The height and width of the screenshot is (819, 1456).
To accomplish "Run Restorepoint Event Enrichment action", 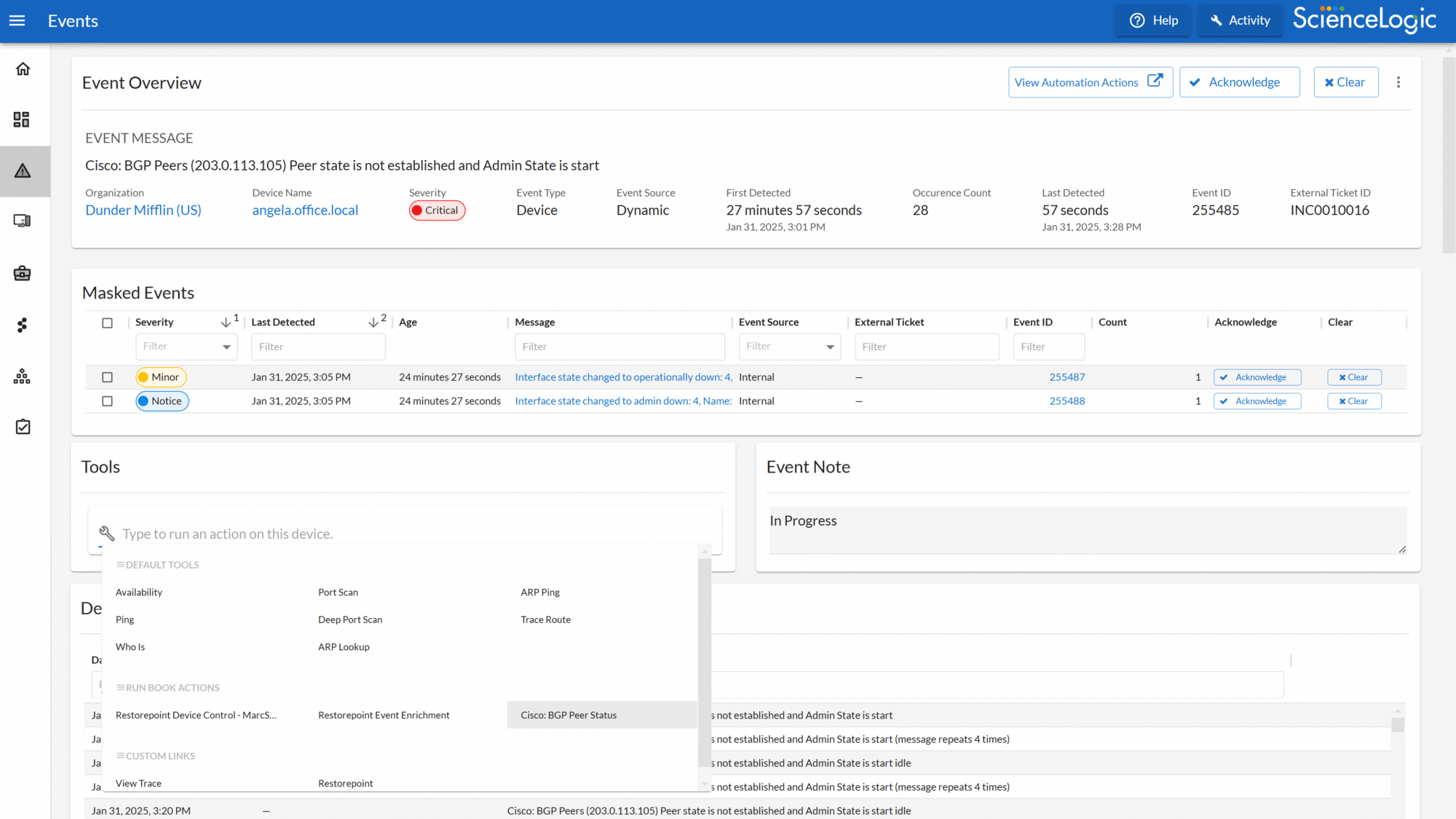I will tap(384, 716).
